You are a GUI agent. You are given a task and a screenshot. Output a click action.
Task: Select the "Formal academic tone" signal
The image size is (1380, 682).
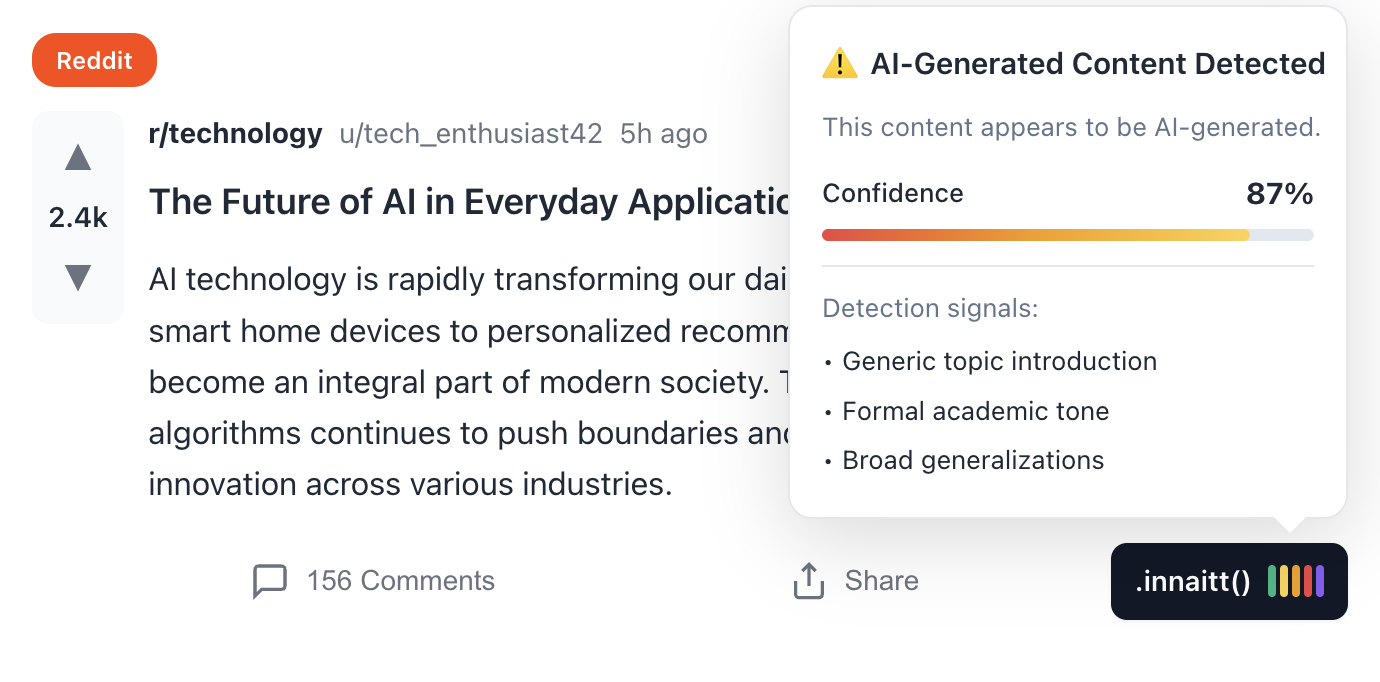click(975, 411)
